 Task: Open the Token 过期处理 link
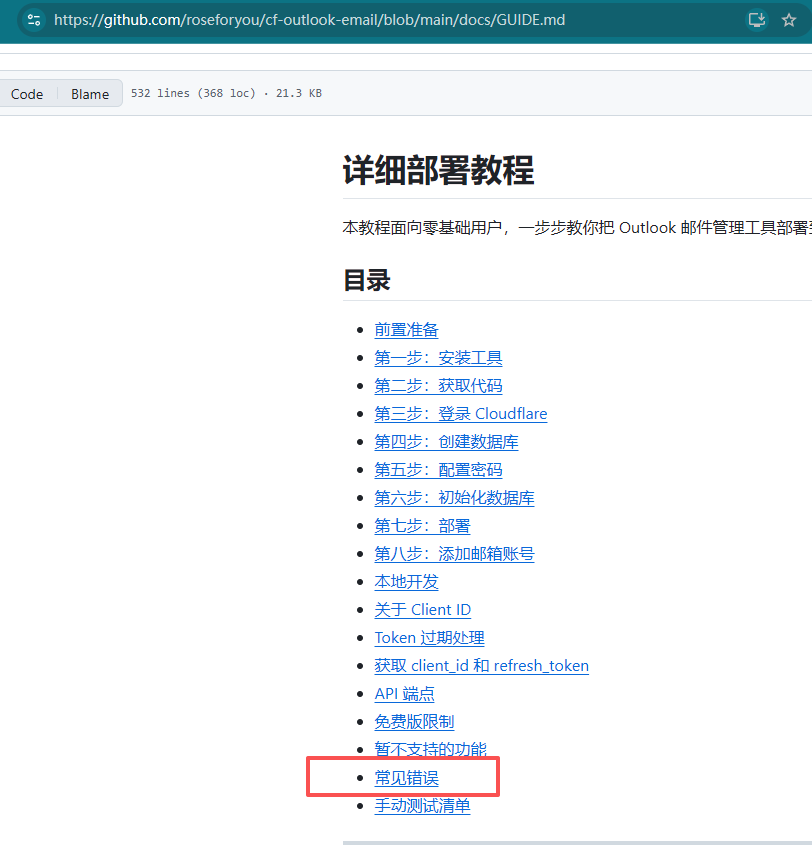point(429,638)
